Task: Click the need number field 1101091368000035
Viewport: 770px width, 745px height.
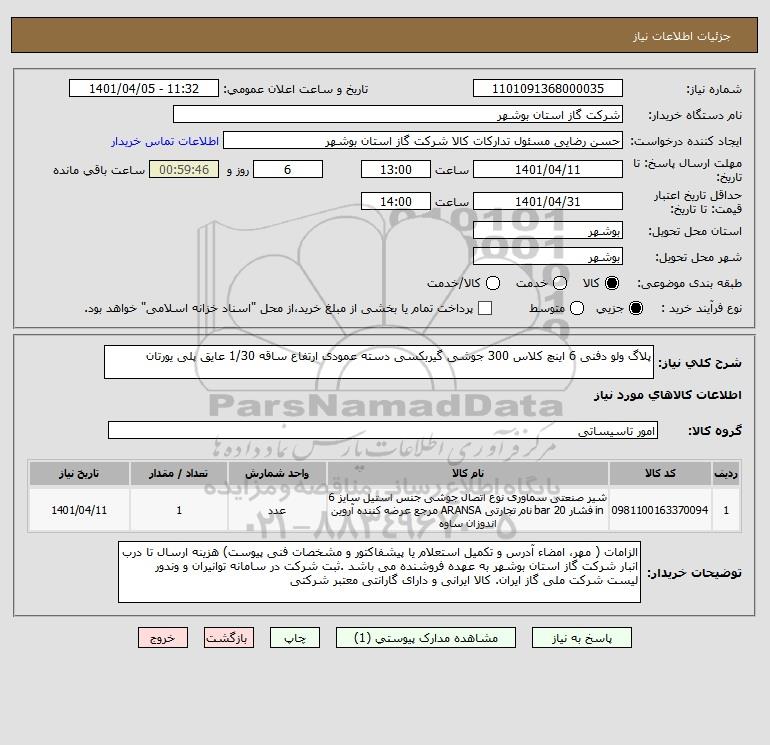Action: tap(548, 89)
